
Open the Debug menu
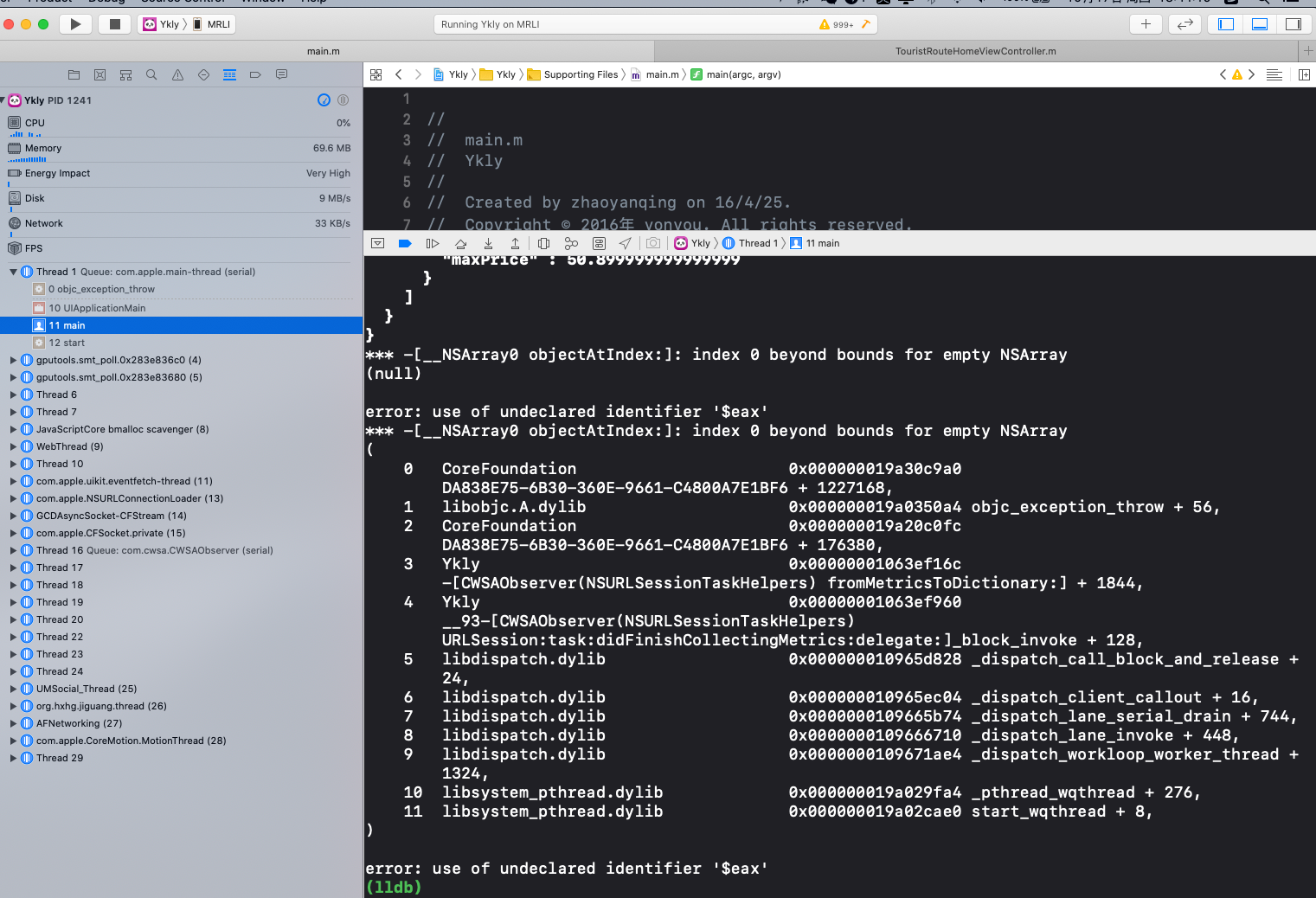(106, 2)
